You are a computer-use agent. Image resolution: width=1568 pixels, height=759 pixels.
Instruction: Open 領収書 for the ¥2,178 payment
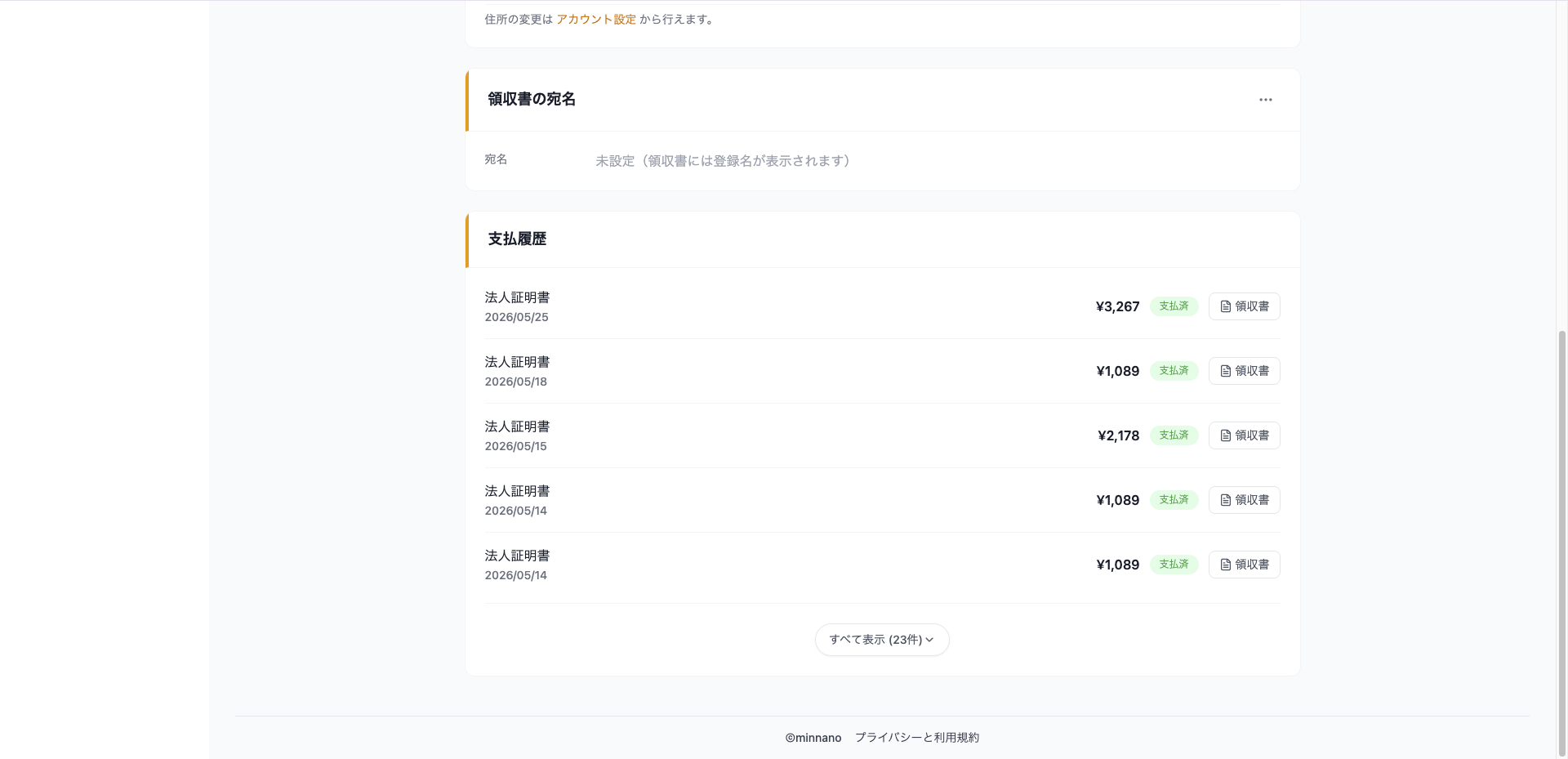[x=1244, y=435]
